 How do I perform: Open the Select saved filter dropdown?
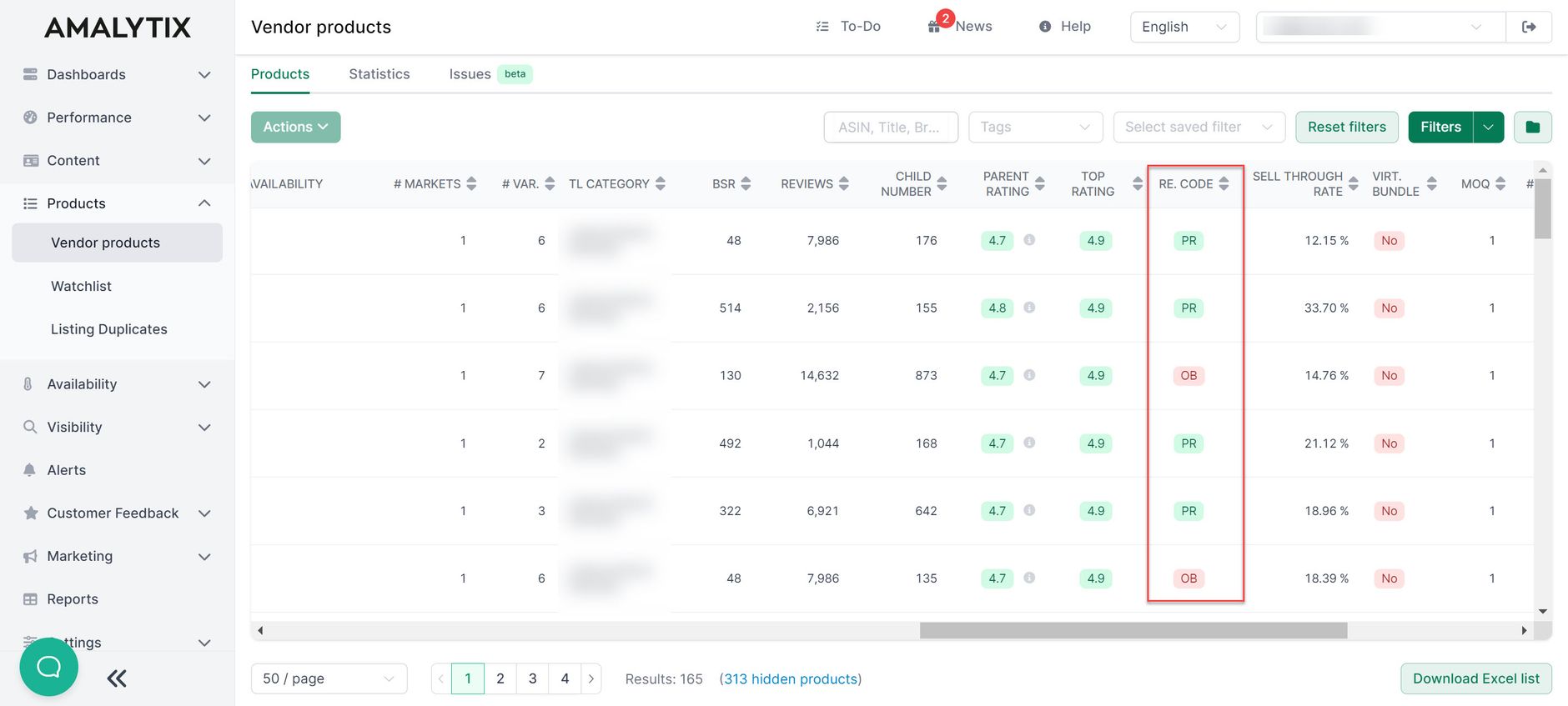point(1199,127)
